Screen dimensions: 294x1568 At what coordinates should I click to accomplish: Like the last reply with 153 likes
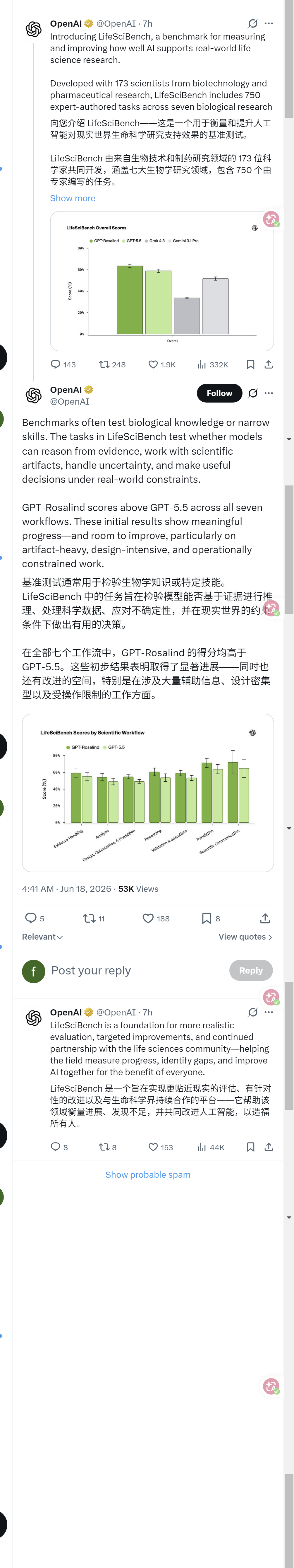[x=160, y=1147]
